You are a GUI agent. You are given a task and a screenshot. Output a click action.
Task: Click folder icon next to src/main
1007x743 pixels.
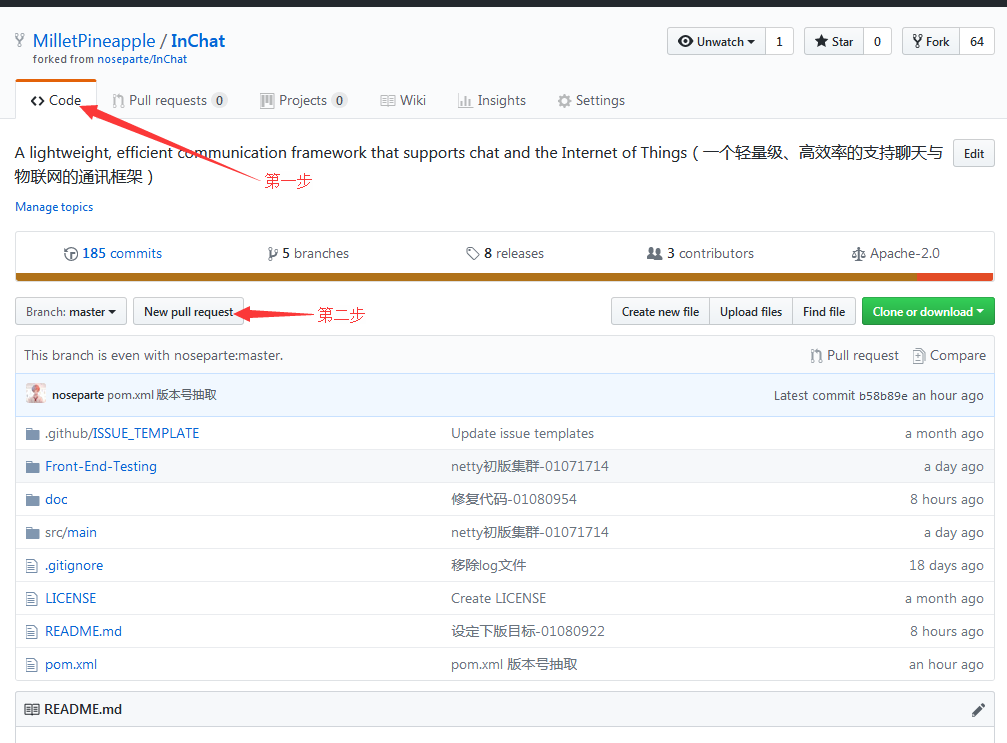coord(33,533)
